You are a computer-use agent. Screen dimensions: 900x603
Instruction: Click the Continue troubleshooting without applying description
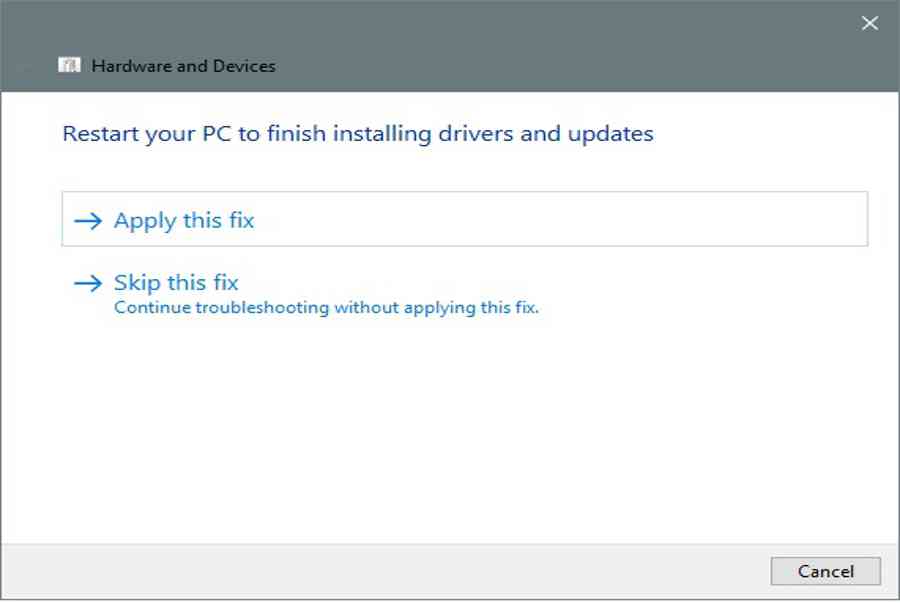pos(326,308)
